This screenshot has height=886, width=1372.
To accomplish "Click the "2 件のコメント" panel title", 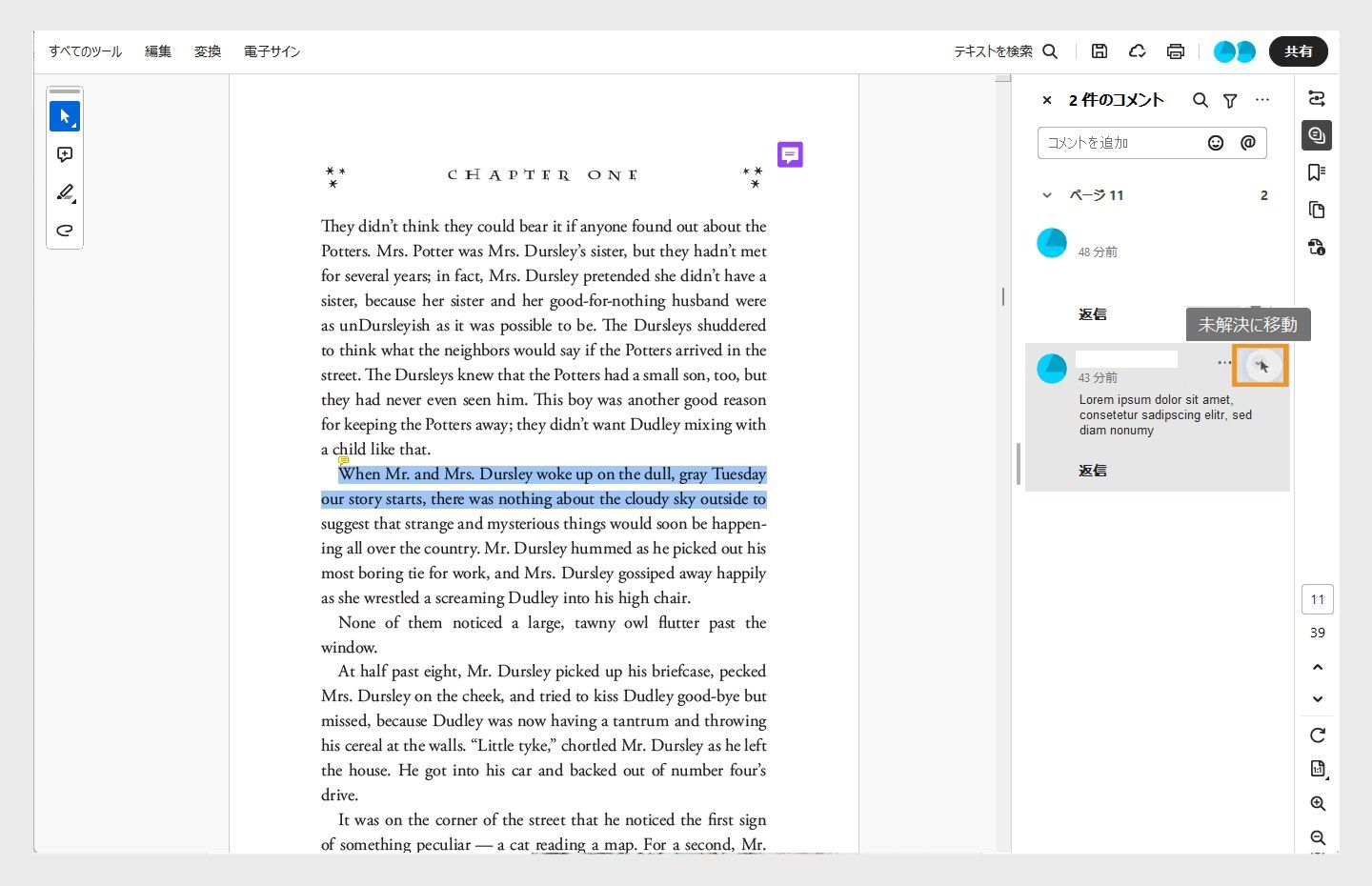I will point(1117,100).
